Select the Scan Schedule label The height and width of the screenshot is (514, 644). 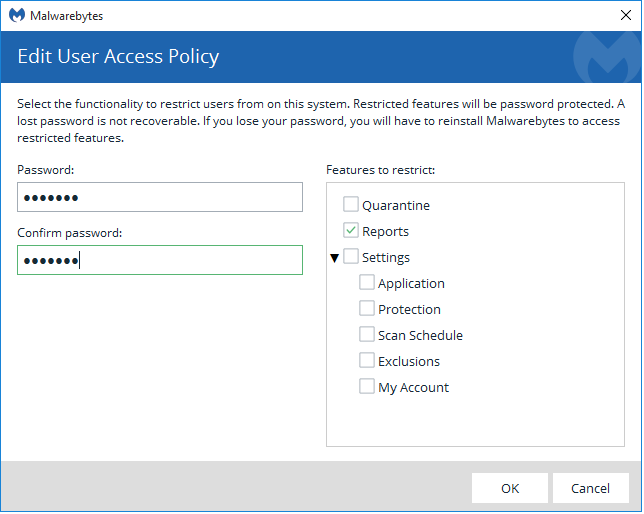[421, 336]
